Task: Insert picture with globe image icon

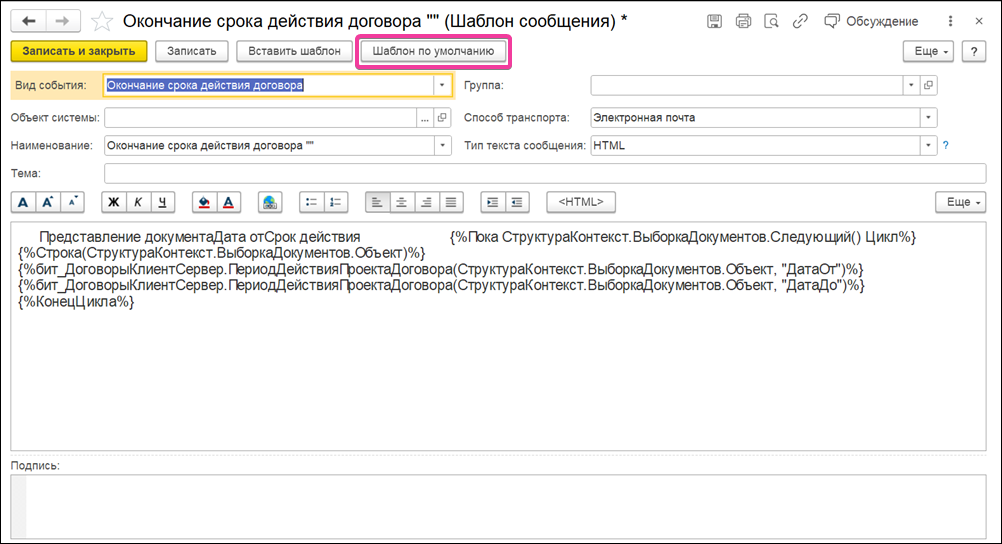Action: pyautogui.click(x=270, y=202)
